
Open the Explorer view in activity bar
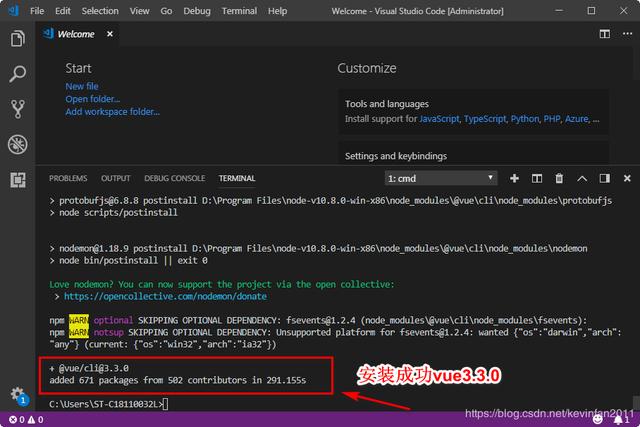pyautogui.click(x=18, y=39)
